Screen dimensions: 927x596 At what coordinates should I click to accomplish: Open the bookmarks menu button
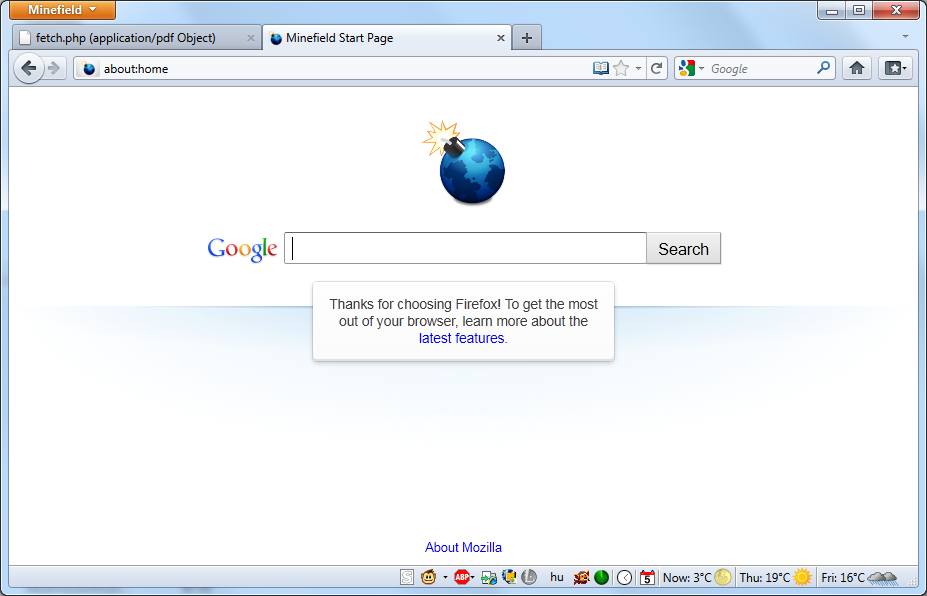[x=895, y=69]
